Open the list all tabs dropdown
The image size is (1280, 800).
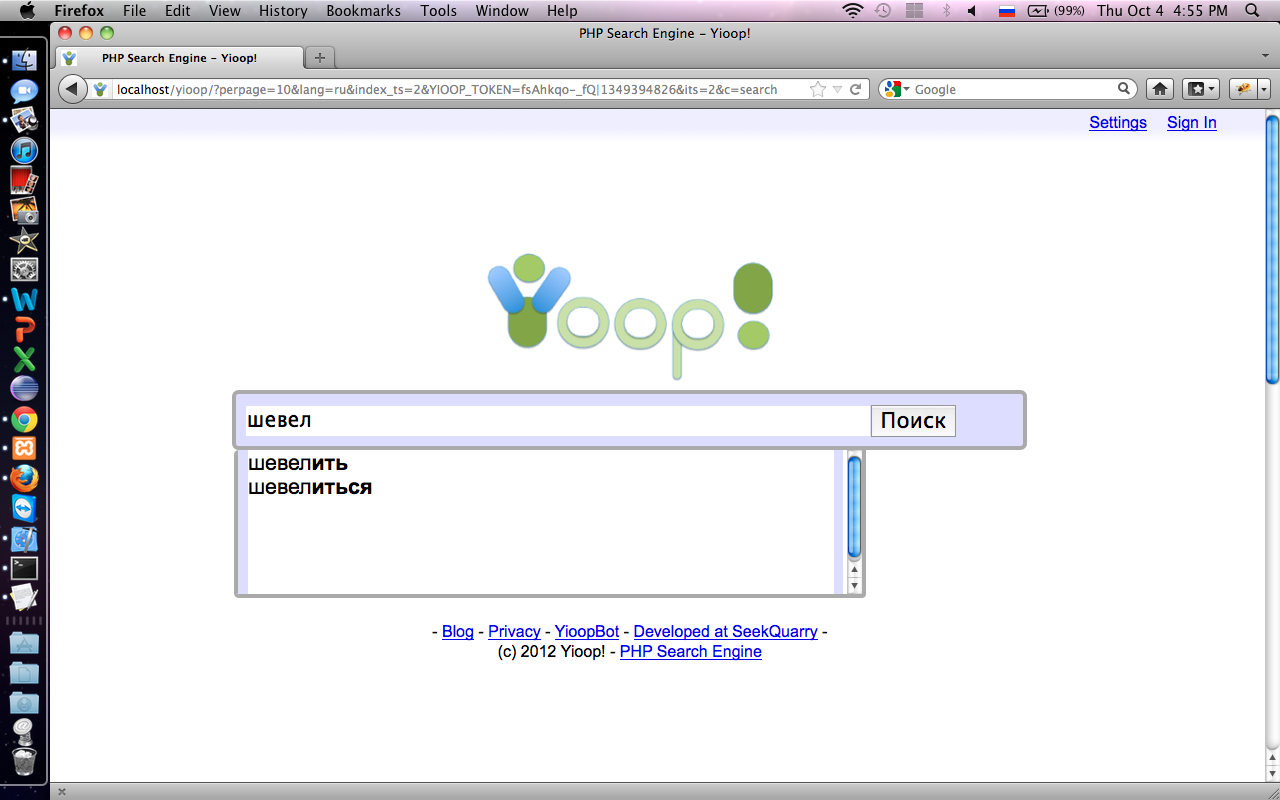click(x=1264, y=58)
